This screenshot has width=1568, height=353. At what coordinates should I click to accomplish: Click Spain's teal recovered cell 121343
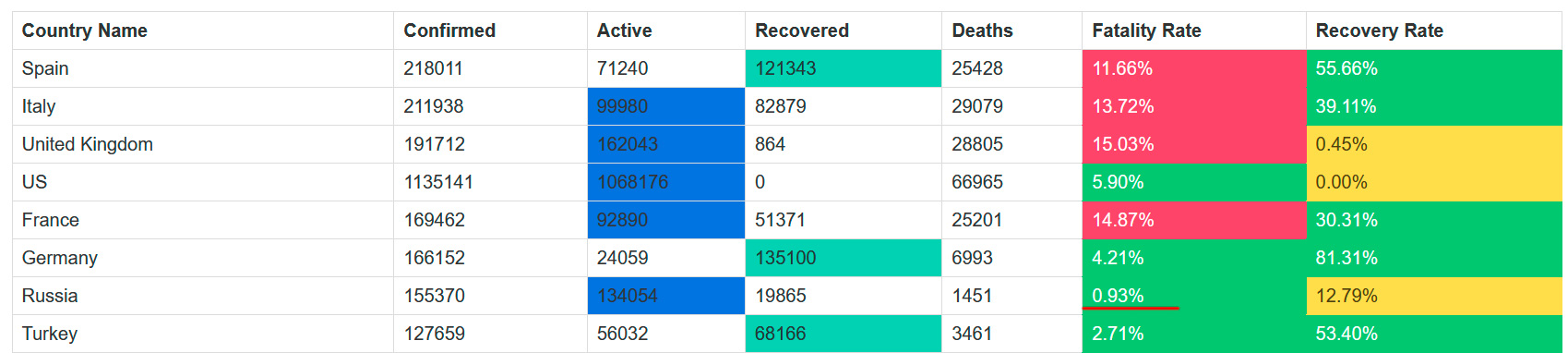click(x=844, y=68)
